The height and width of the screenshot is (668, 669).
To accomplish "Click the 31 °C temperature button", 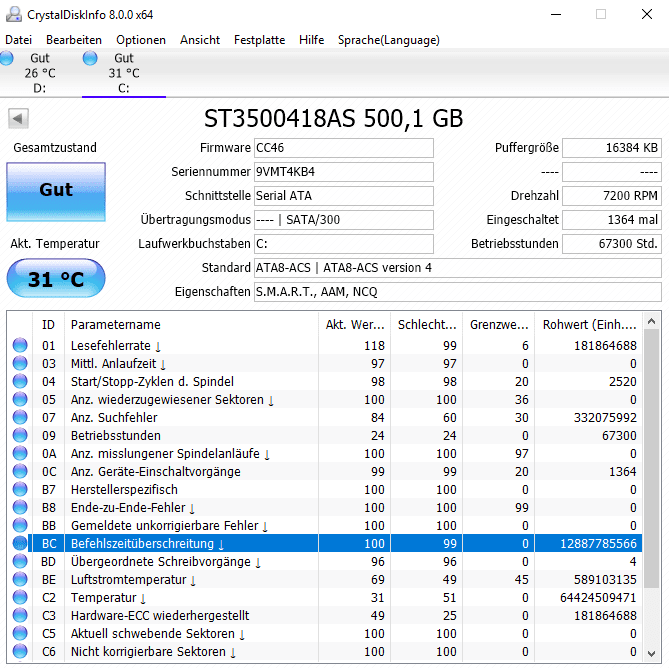I will (55, 279).
